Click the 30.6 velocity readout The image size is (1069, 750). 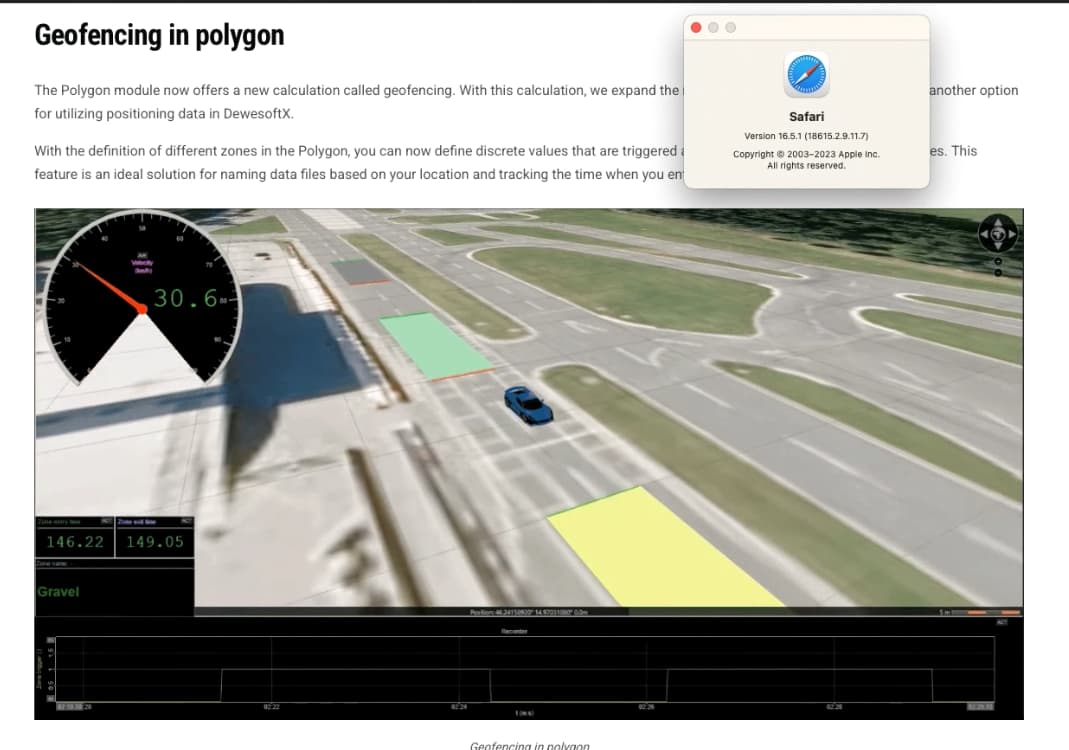click(x=185, y=297)
